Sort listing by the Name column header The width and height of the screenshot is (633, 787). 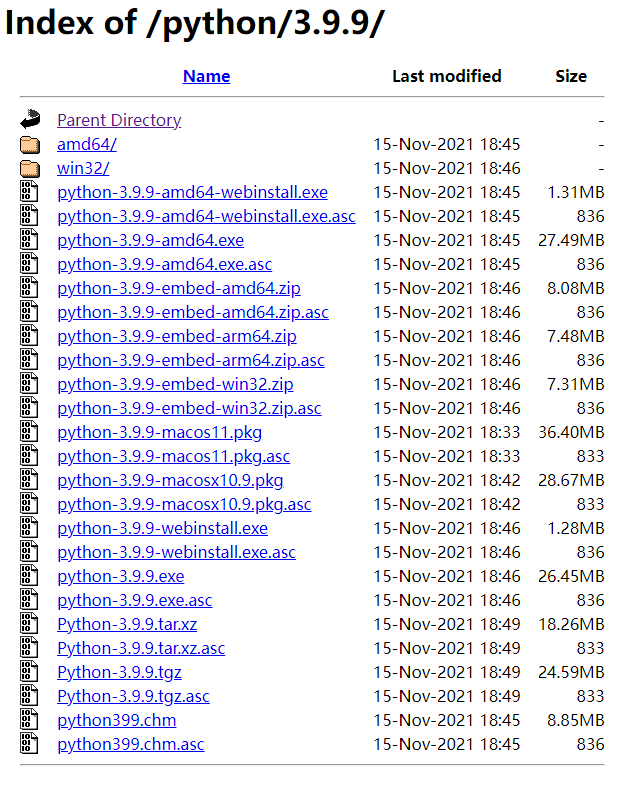[x=206, y=76]
